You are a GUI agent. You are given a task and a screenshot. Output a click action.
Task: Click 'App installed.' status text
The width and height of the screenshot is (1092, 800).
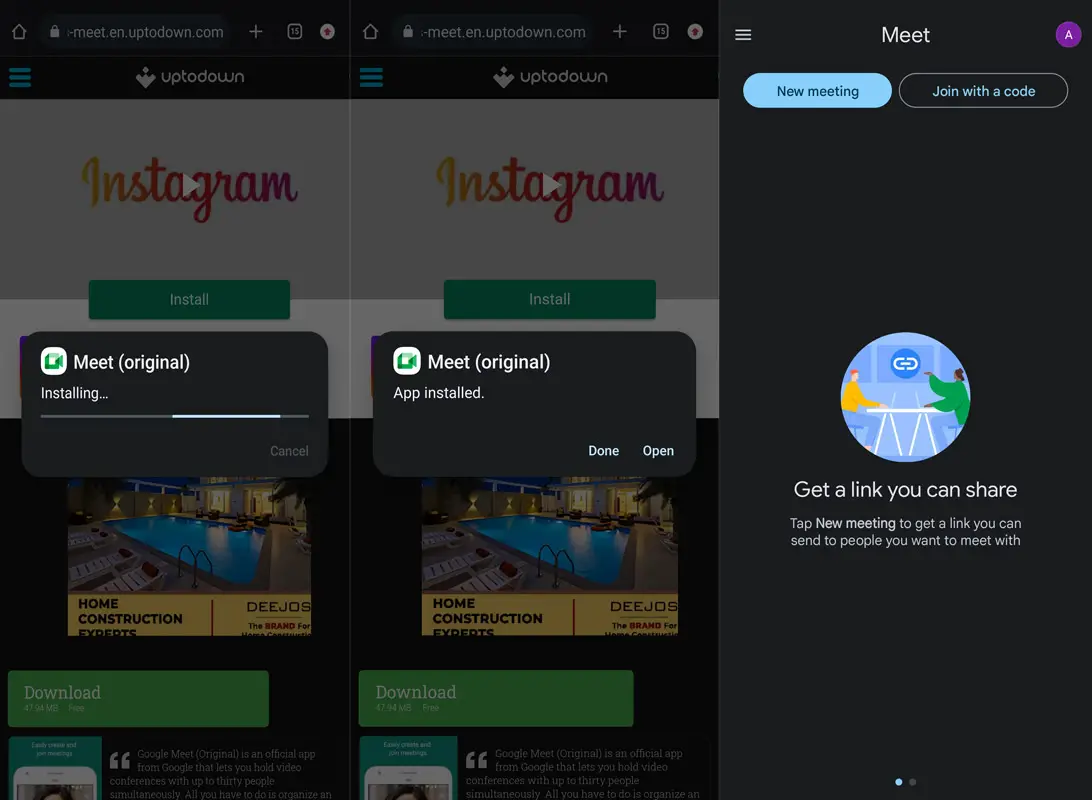point(439,393)
